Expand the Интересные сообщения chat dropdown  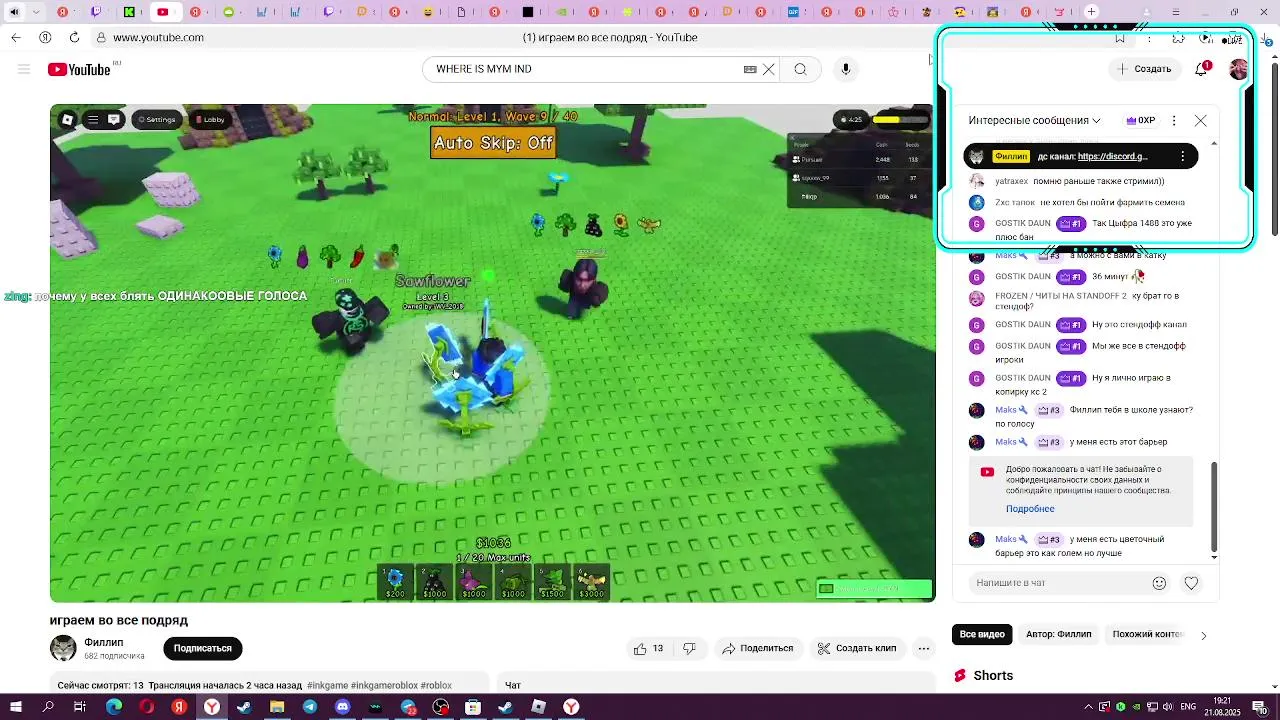click(1034, 120)
